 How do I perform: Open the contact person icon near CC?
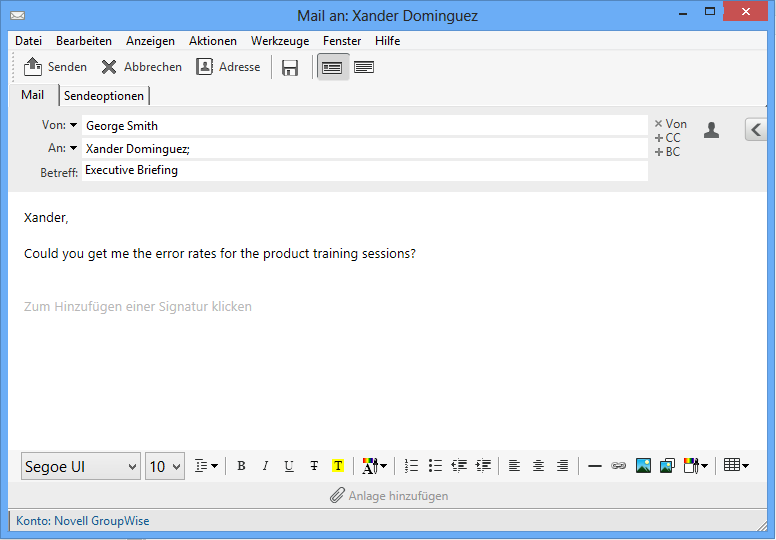(x=711, y=130)
